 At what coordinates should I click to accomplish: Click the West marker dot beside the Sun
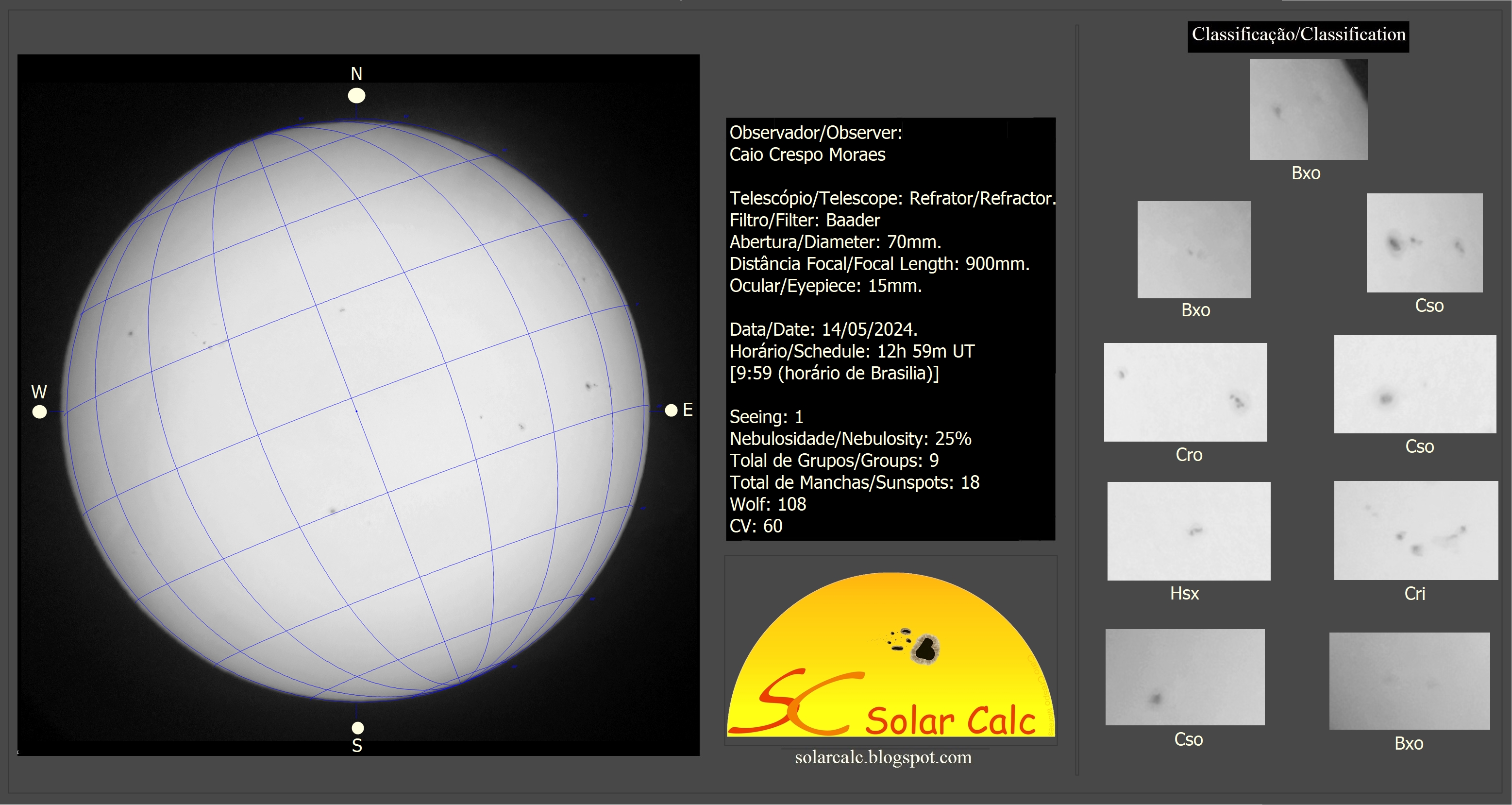tap(39, 411)
